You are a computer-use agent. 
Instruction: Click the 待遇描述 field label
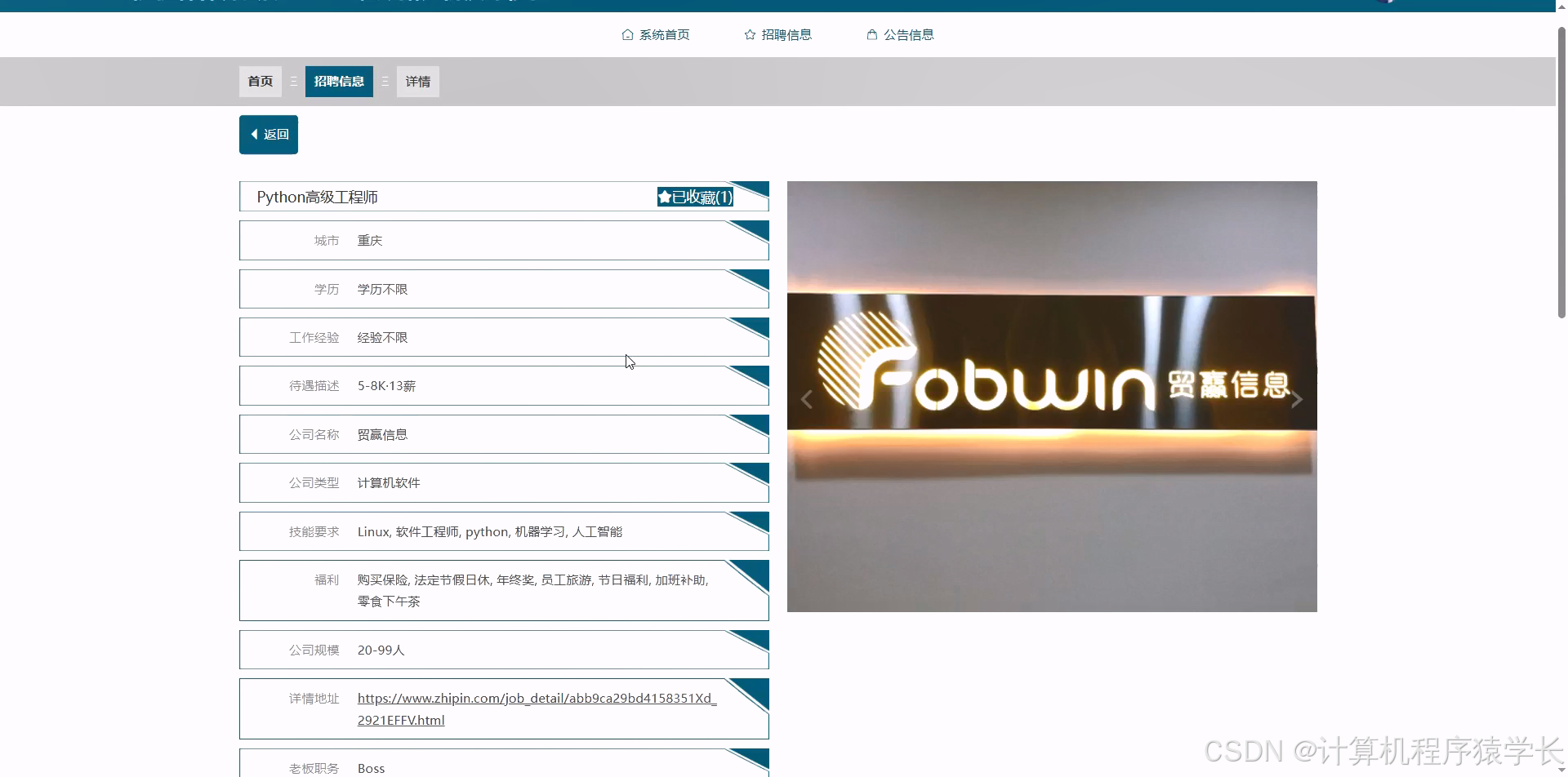tap(314, 386)
